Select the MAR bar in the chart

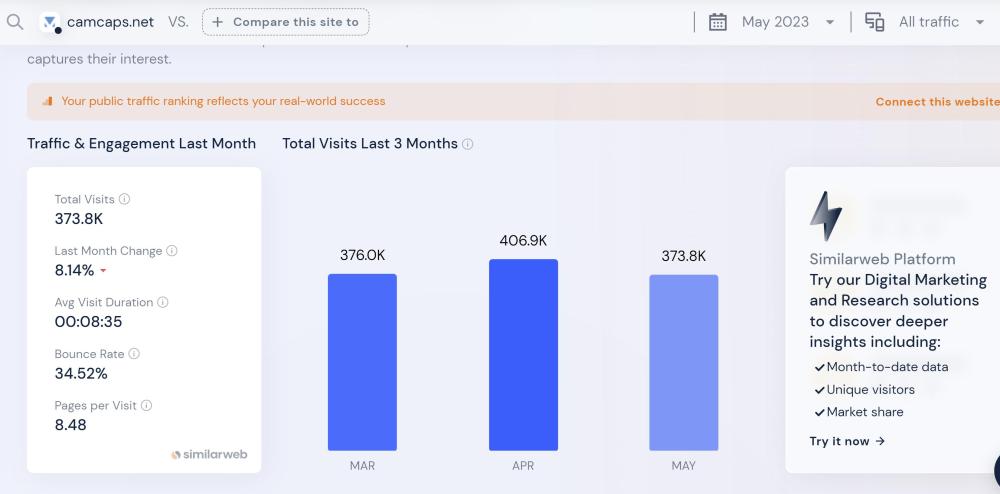pos(362,362)
